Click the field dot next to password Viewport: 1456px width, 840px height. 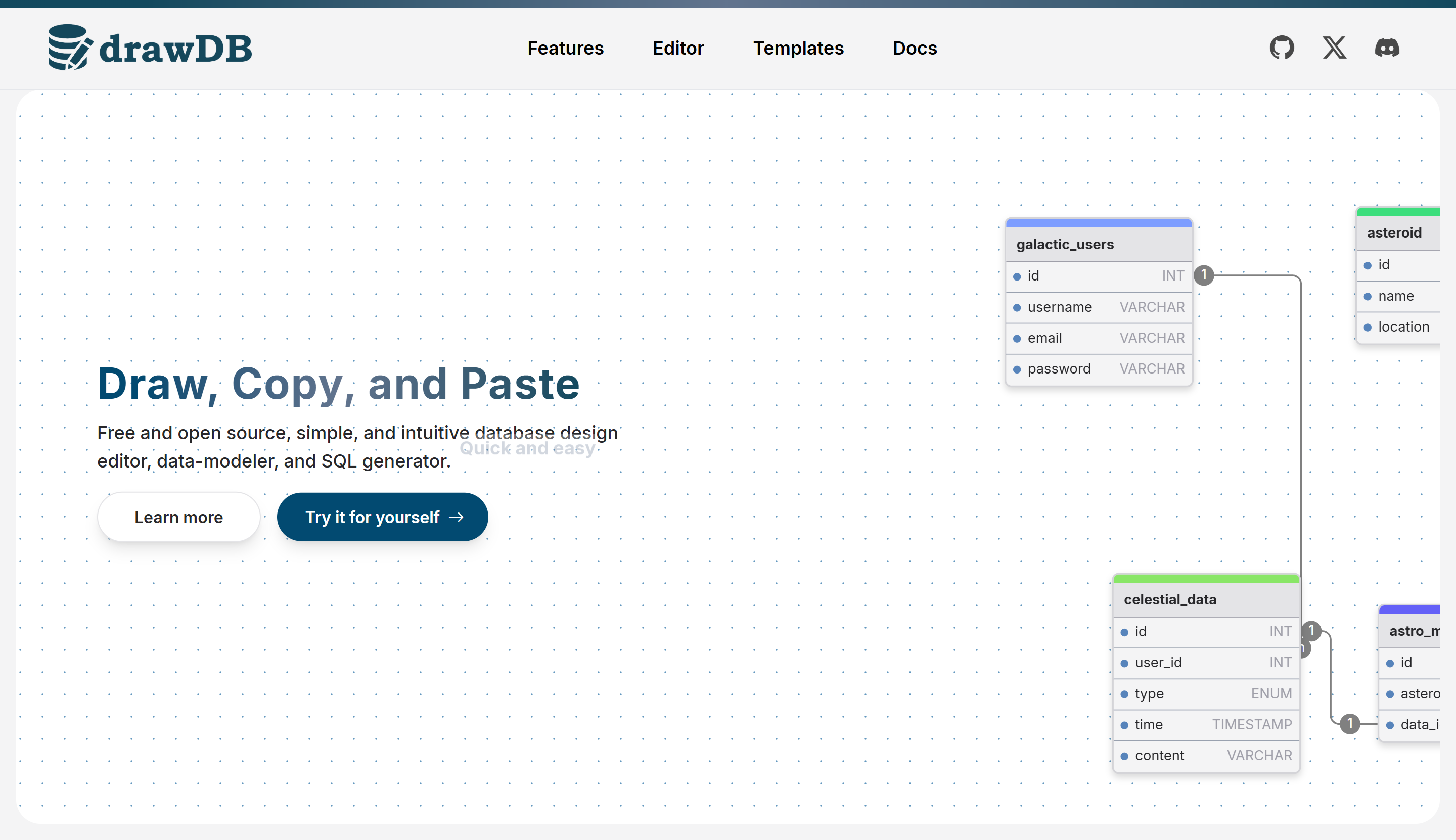click(1018, 369)
